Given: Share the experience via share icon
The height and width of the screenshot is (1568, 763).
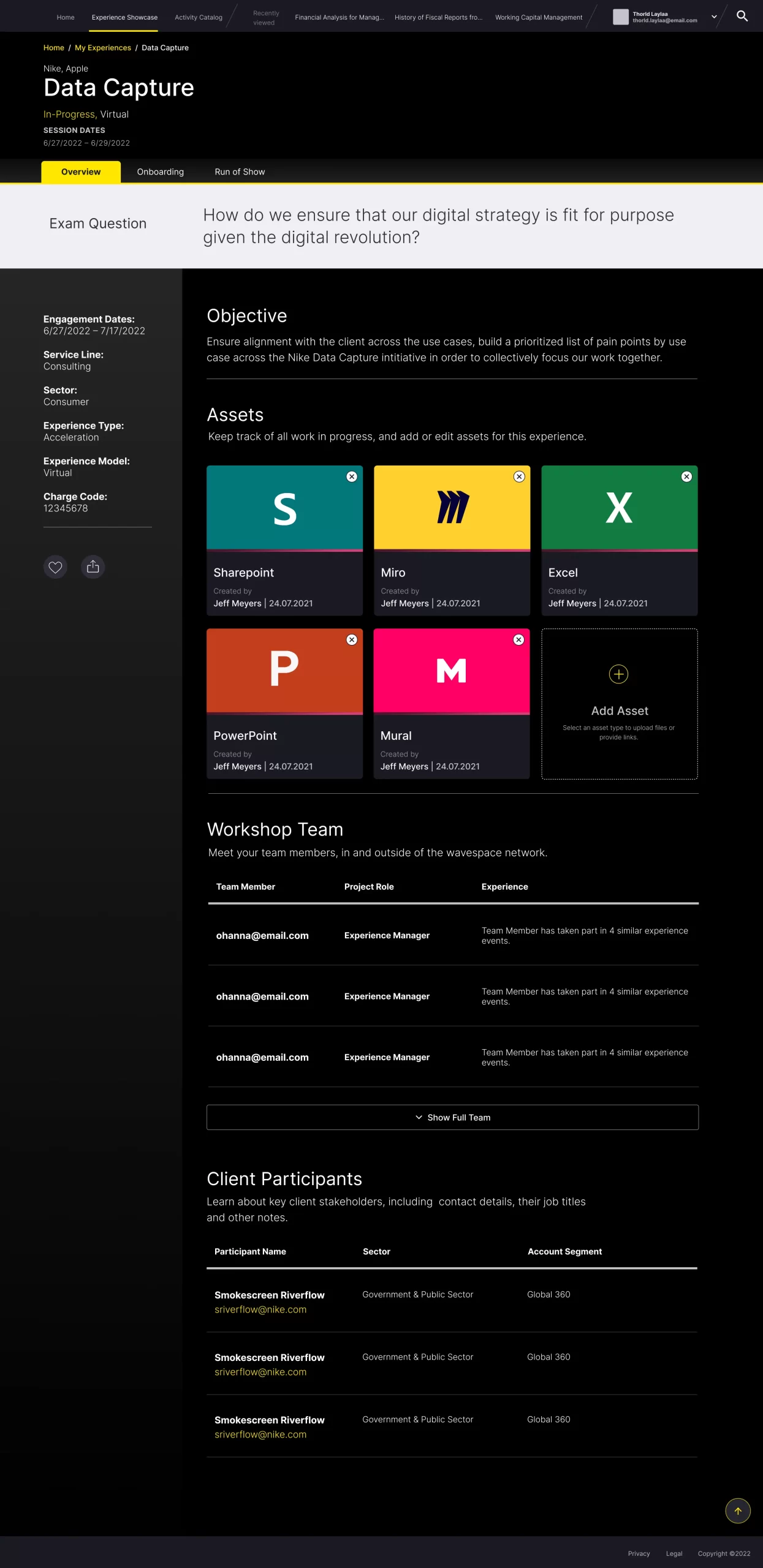Looking at the screenshot, I should click(x=93, y=567).
